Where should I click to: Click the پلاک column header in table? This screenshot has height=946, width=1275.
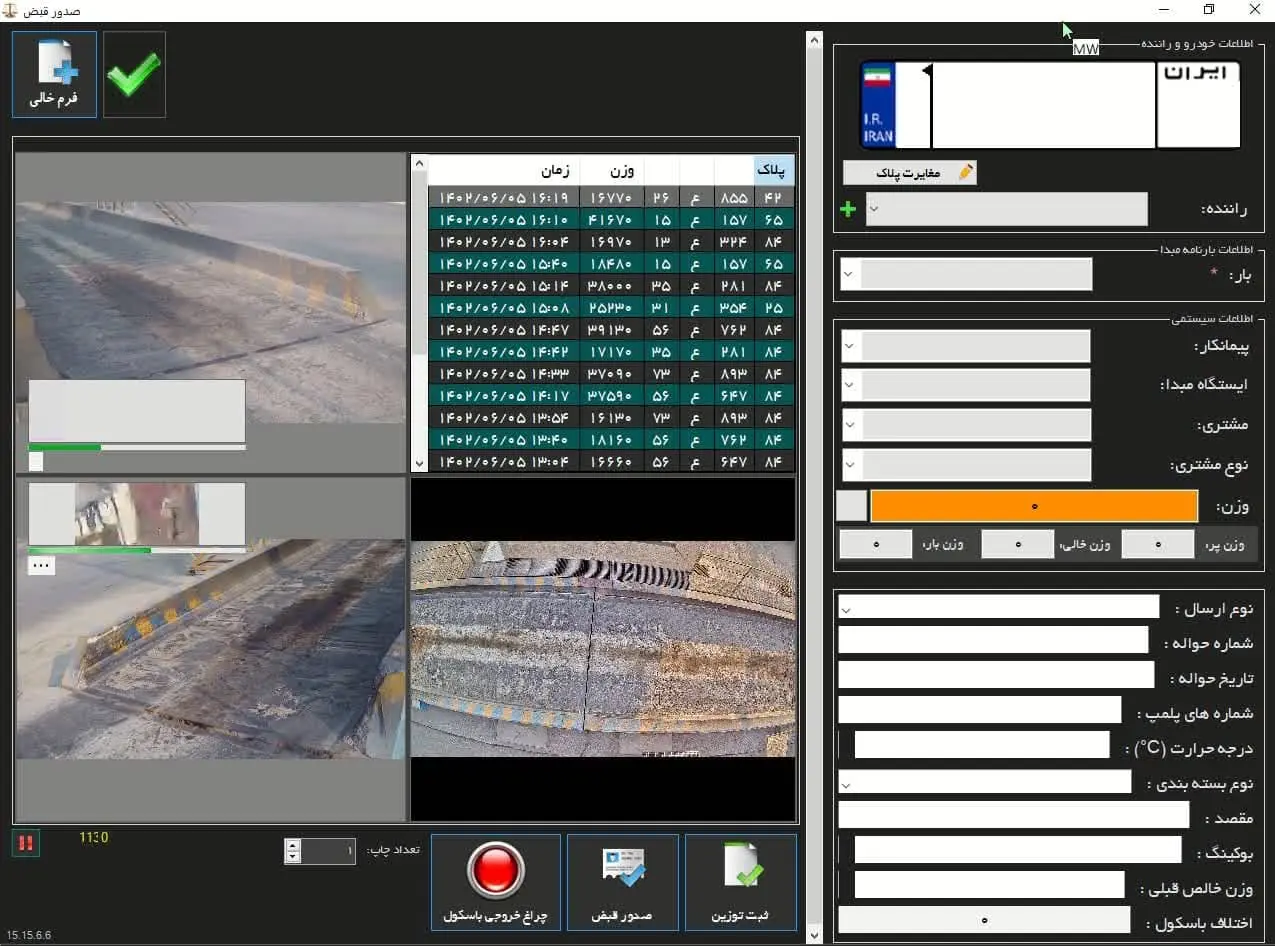click(774, 171)
